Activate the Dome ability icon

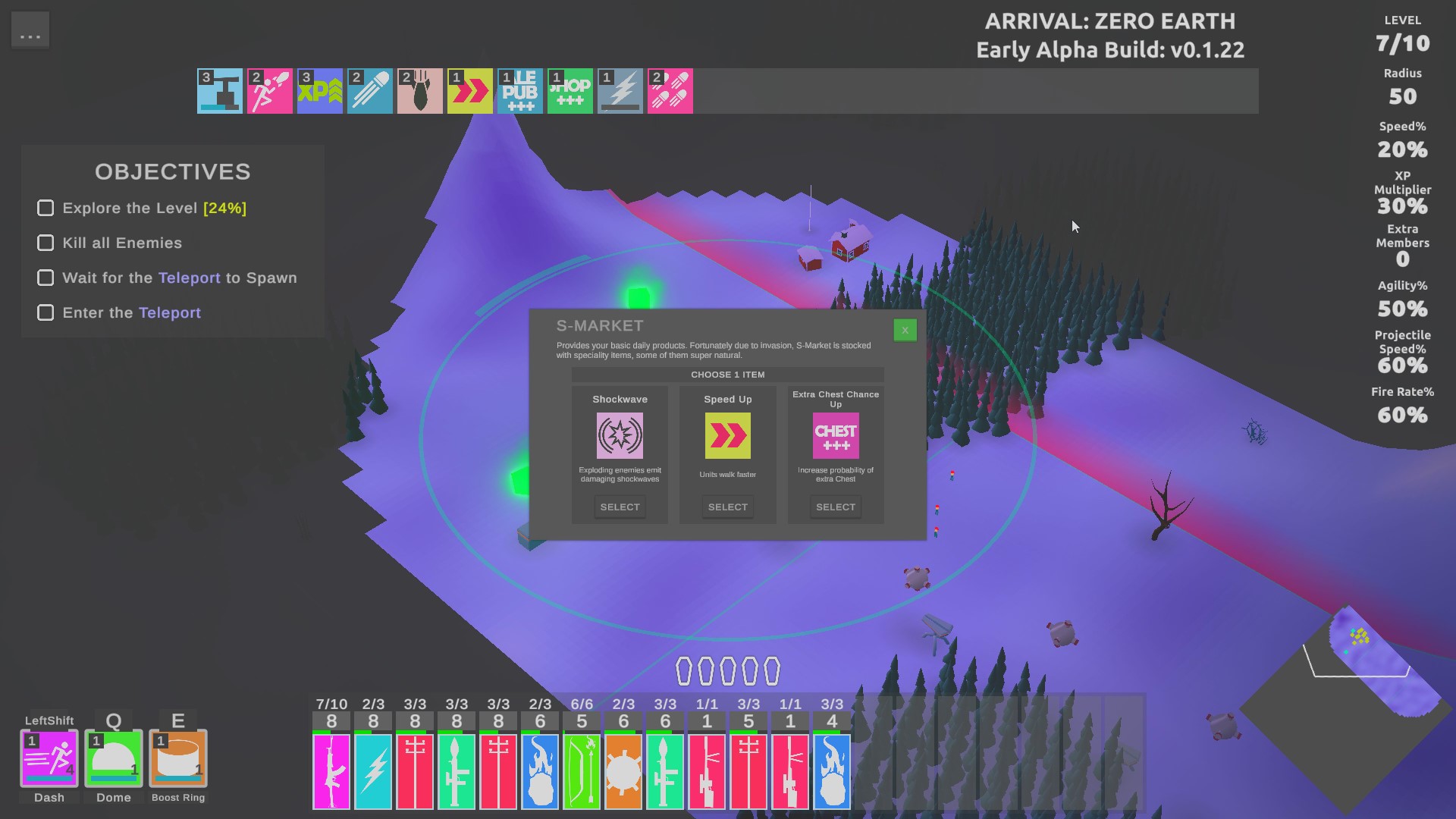click(x=114, y=758)
